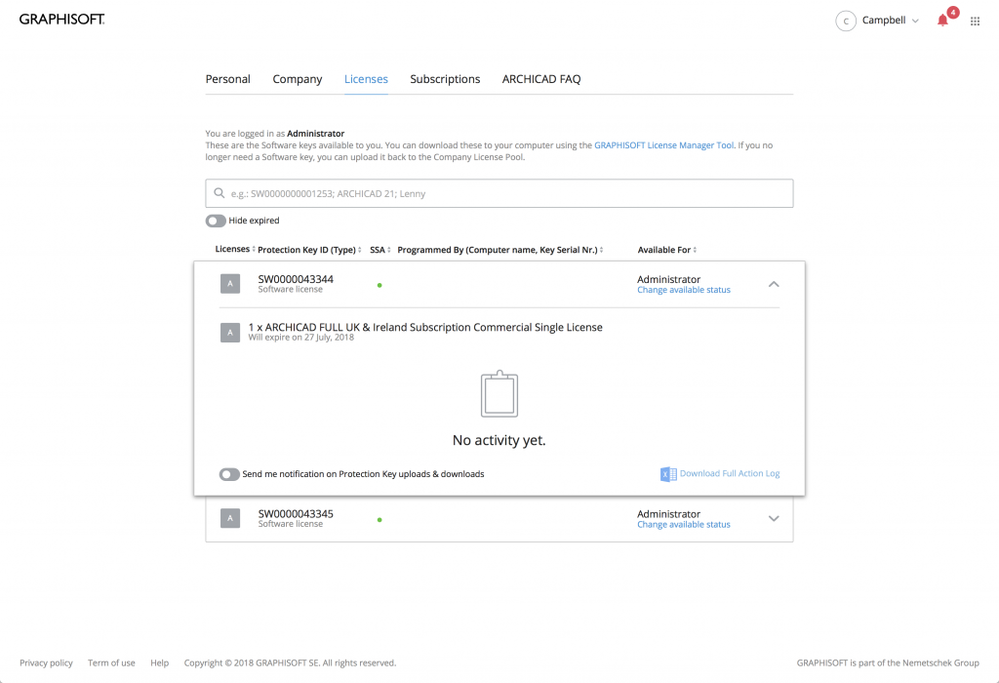Sort by Programmed By column
This screenshot has height=683, width=999.
(500, 250)
